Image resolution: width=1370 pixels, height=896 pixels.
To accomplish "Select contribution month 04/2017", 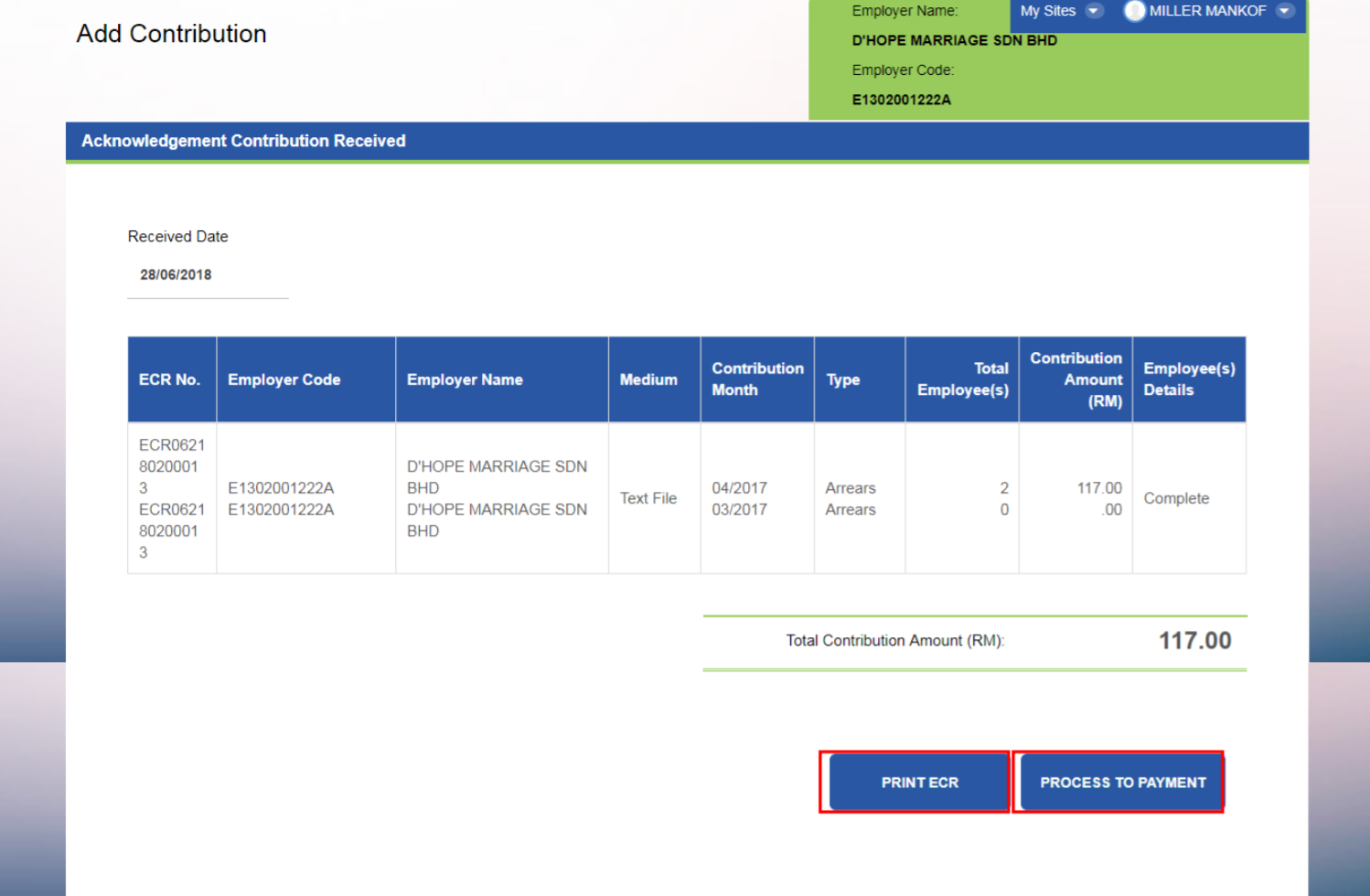I will [x=739, y=488].
